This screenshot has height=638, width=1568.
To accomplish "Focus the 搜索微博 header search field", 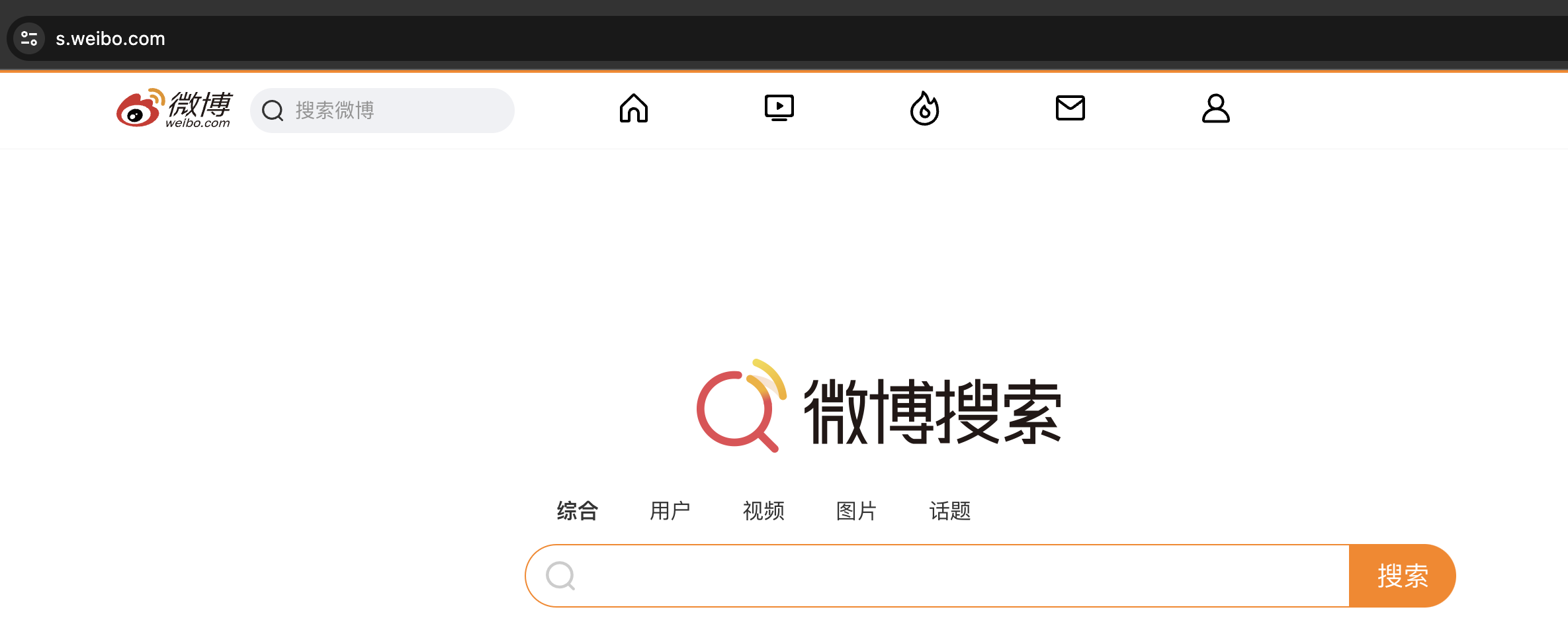I will point(382,111).
